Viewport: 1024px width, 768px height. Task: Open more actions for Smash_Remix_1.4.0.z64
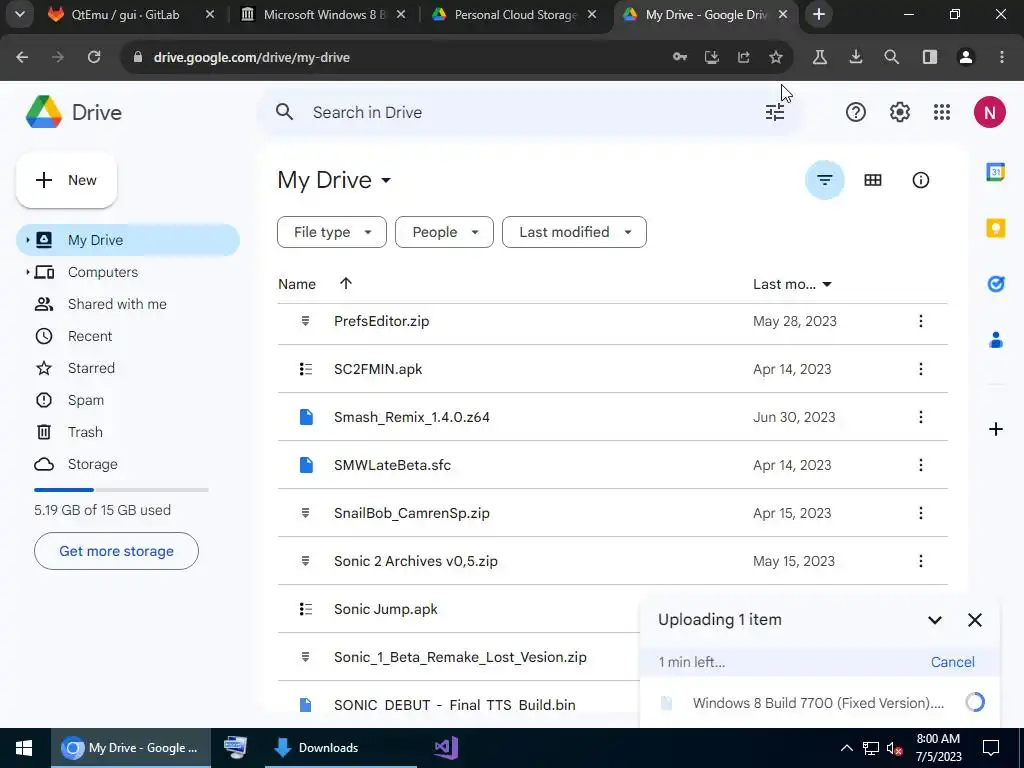click(x=920, y=417)
